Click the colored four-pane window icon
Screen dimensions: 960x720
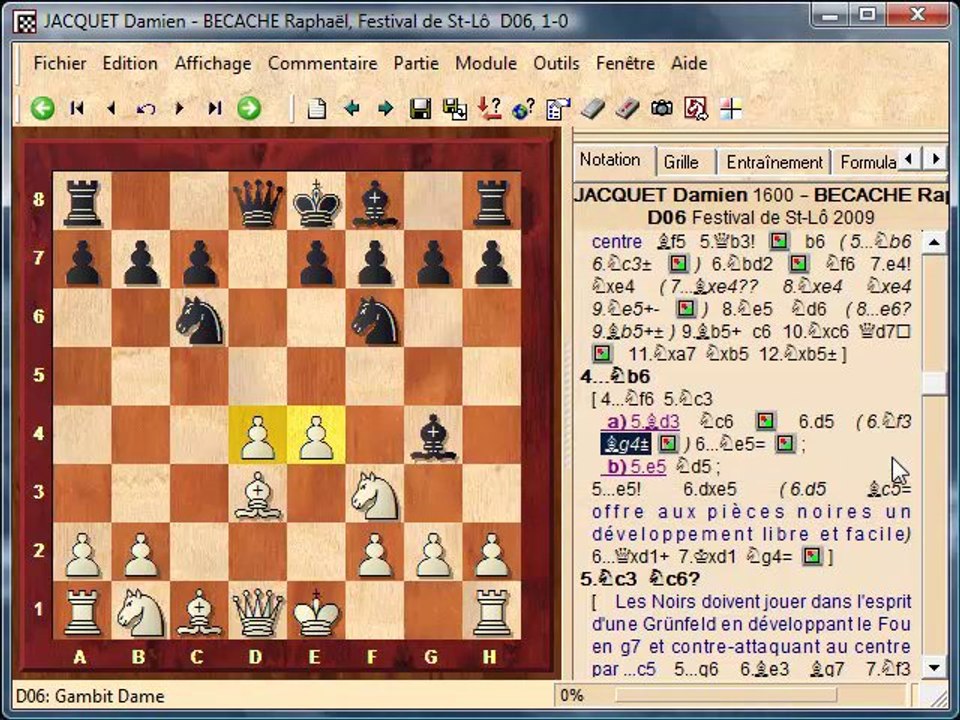click(730, 109)
